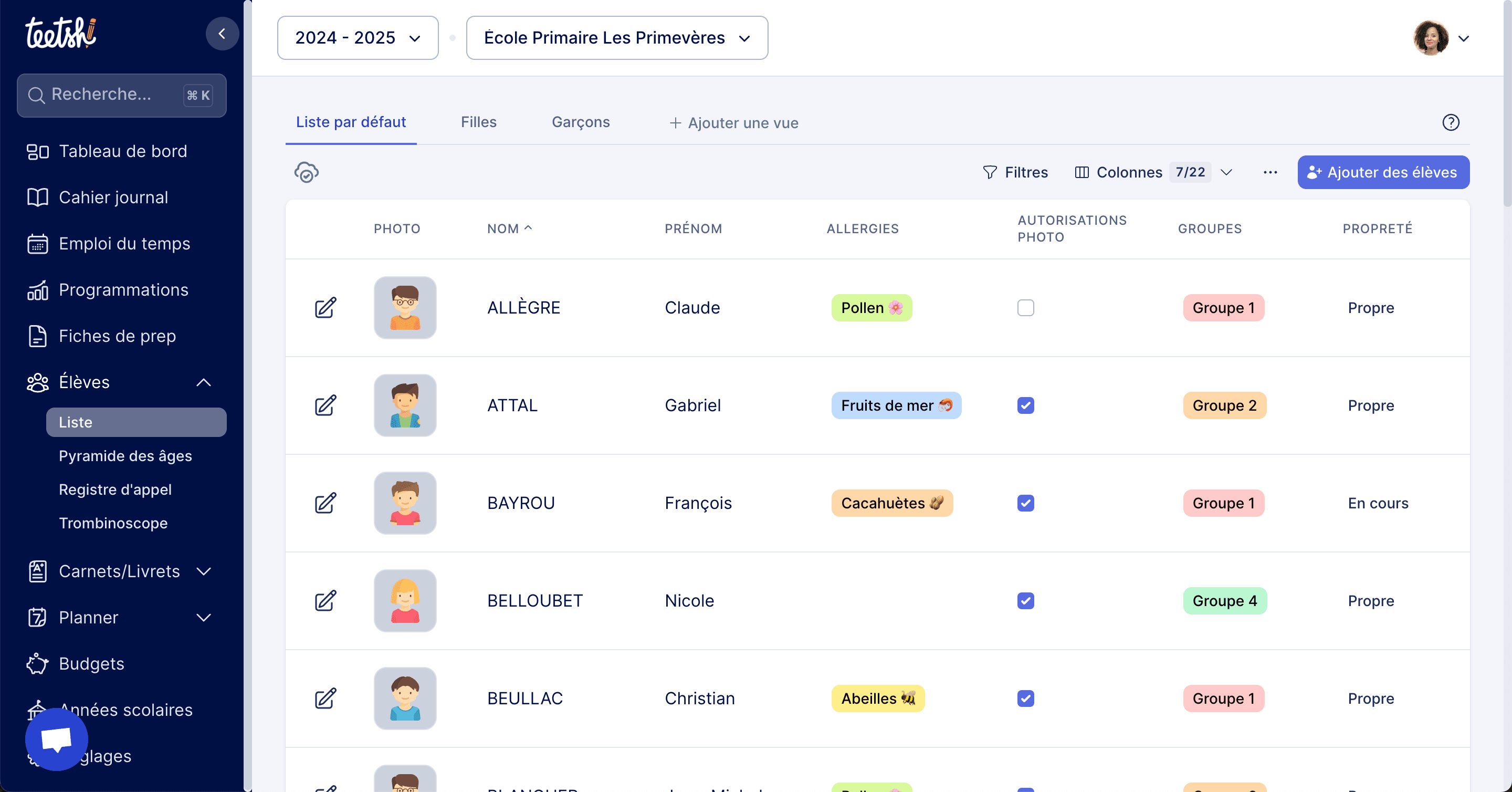Click Ajouter une vue
The height and width of the screenshot is (792, 1512).
coord(734,123)
